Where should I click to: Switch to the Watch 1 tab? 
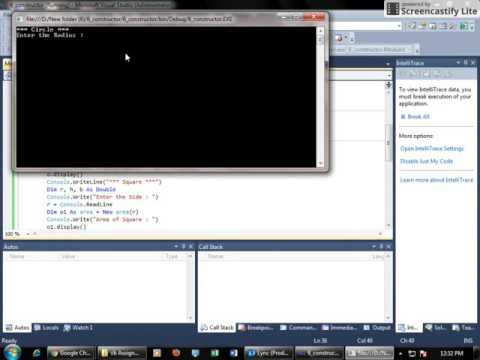[x=78, y=328]
